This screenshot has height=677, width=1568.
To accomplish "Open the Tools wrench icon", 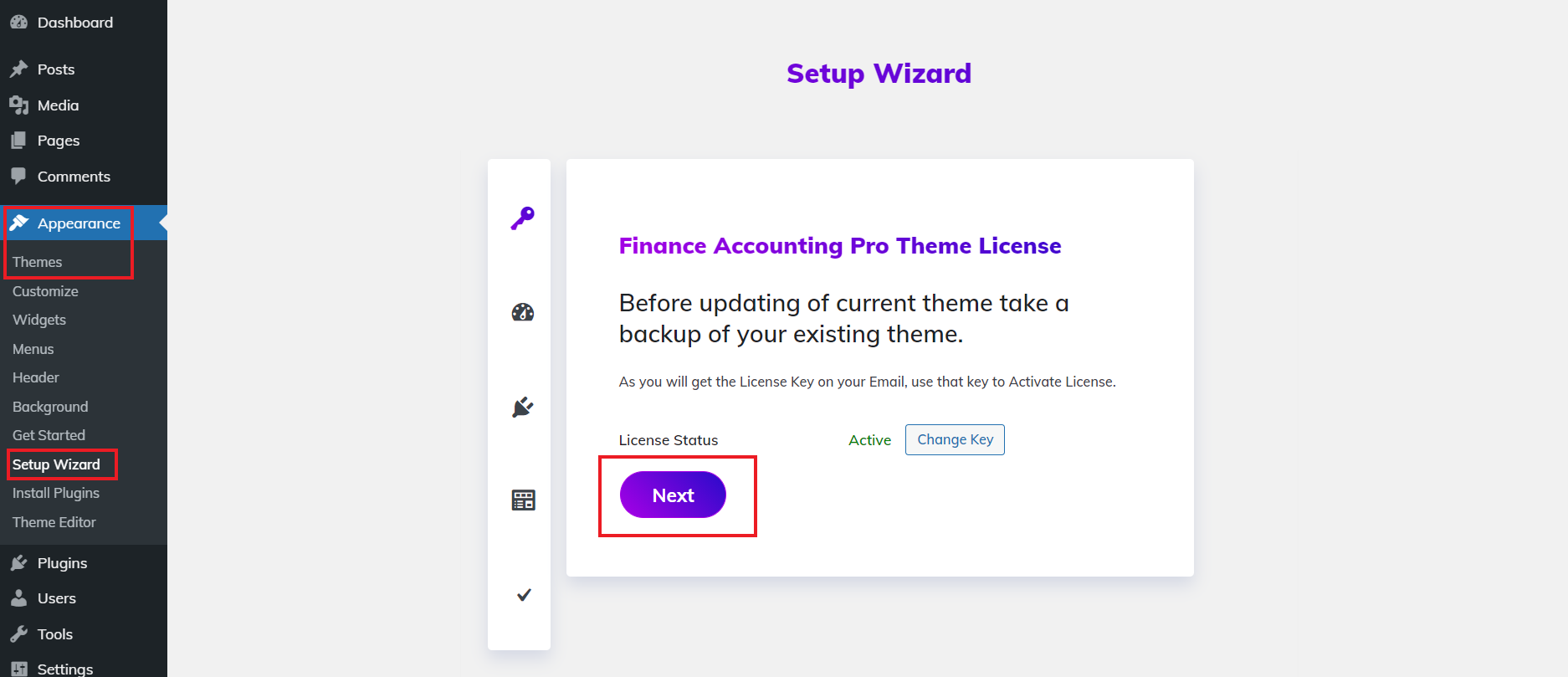I will point(19,633).
